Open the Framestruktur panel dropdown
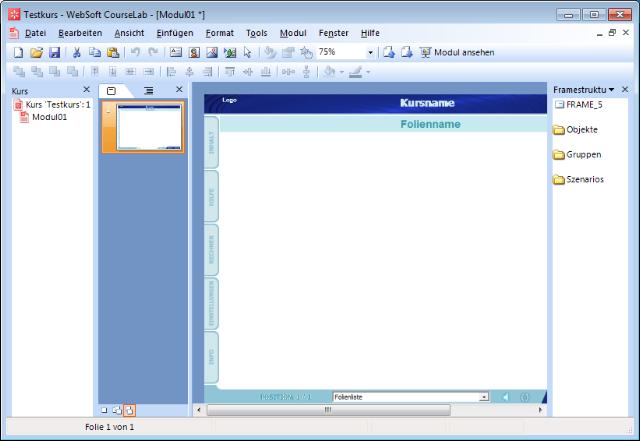This screenshot has width=640, height=441. (x=611, y=90)
